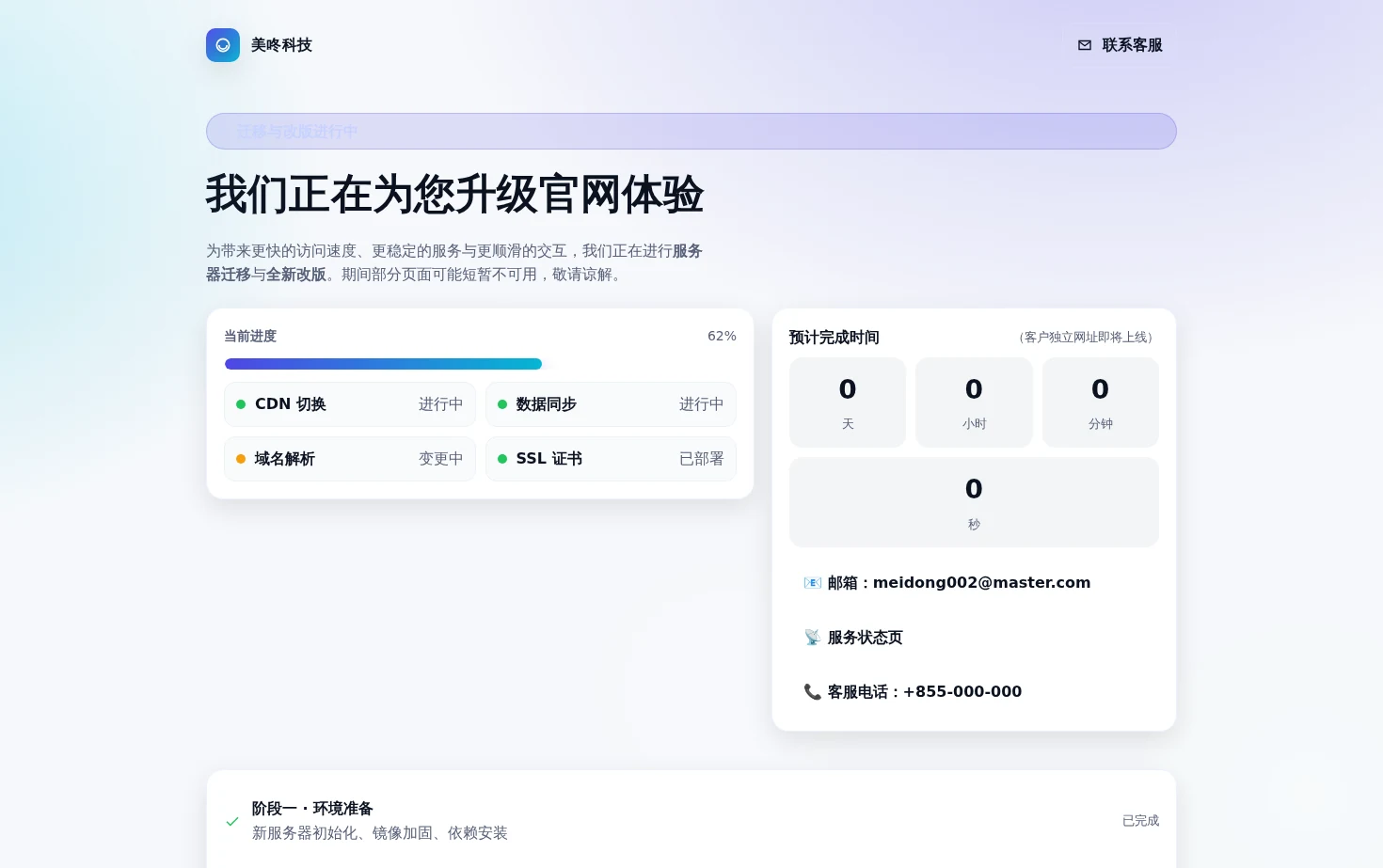1383x868 pixels.
Task: Click the phone icon beside 客服电话
Action: pyautogui.click(x=813, y=692)
